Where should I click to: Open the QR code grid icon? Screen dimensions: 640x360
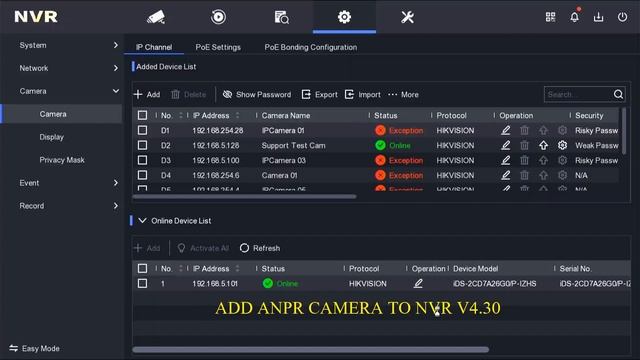[x=550, y=17]
